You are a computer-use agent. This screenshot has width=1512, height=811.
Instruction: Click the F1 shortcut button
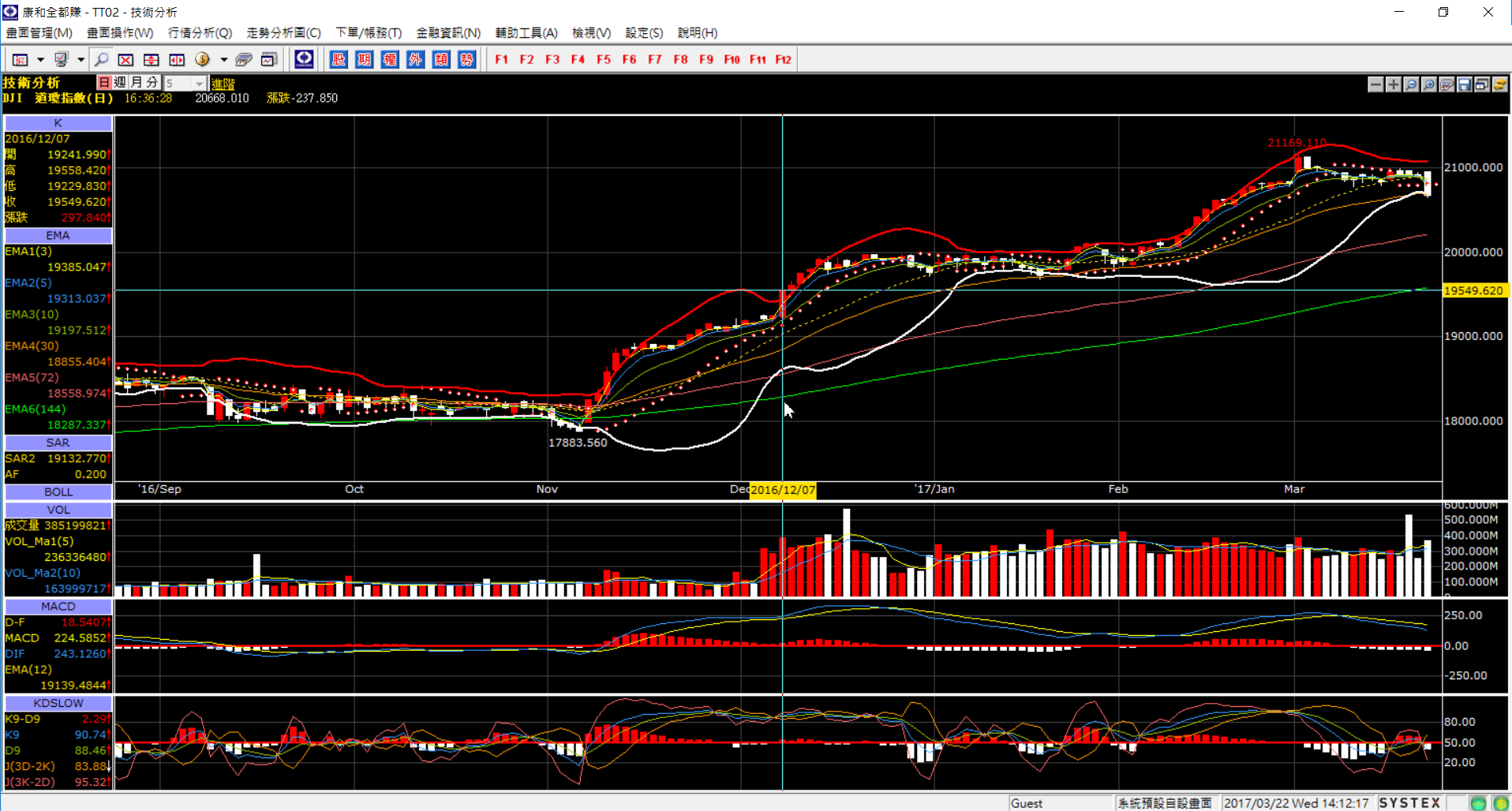click(502, 59)
